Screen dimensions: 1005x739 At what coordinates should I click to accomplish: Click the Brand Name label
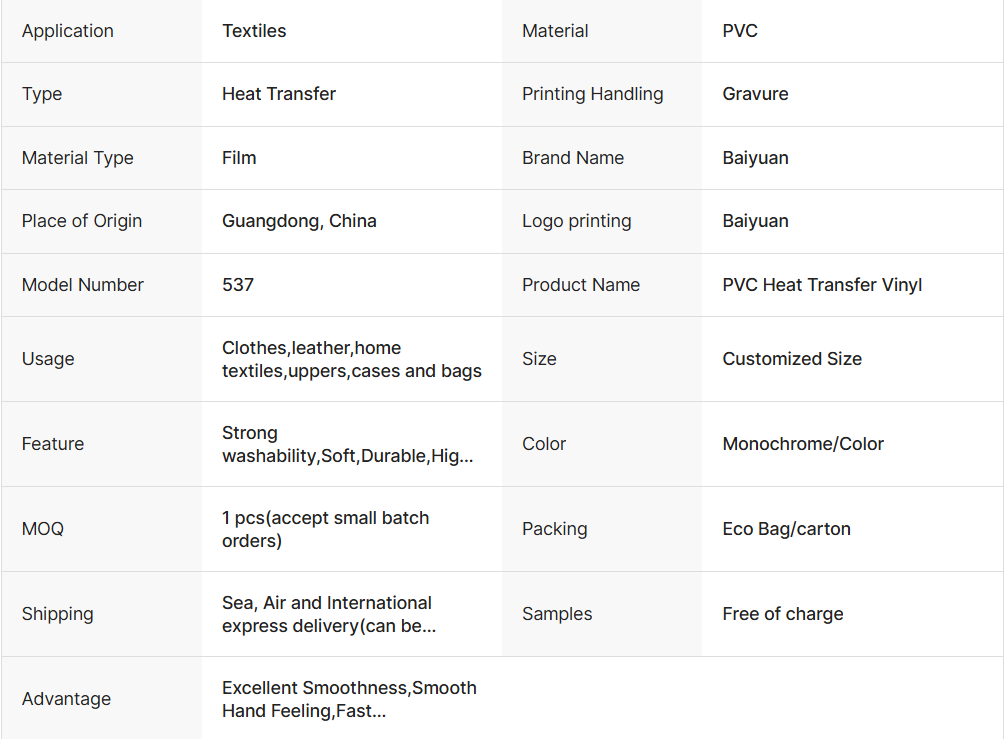coord(573,158)
